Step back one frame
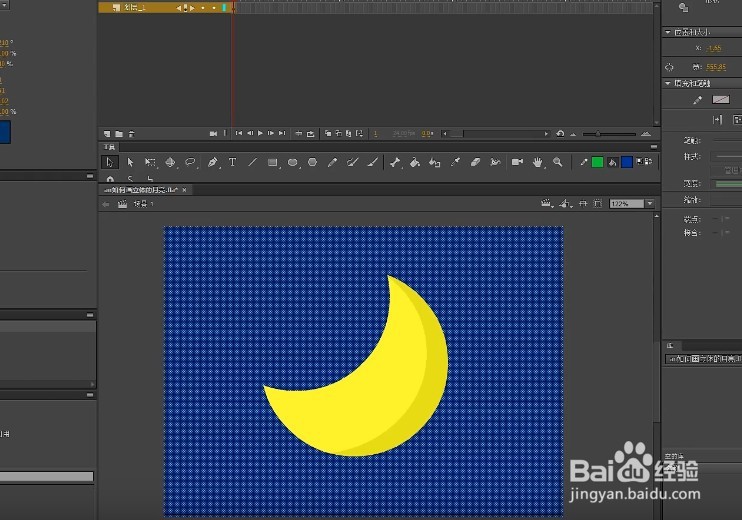This screenshot has width=742, height=520. click(250, 133)
